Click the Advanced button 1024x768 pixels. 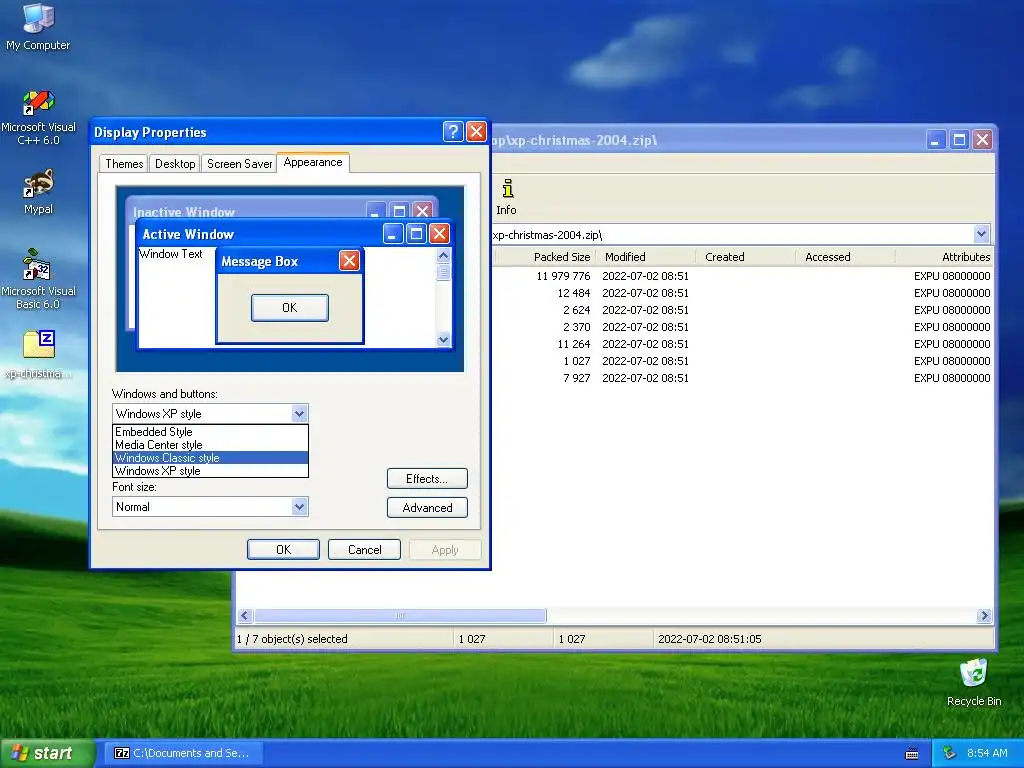[x=427, y=507]
